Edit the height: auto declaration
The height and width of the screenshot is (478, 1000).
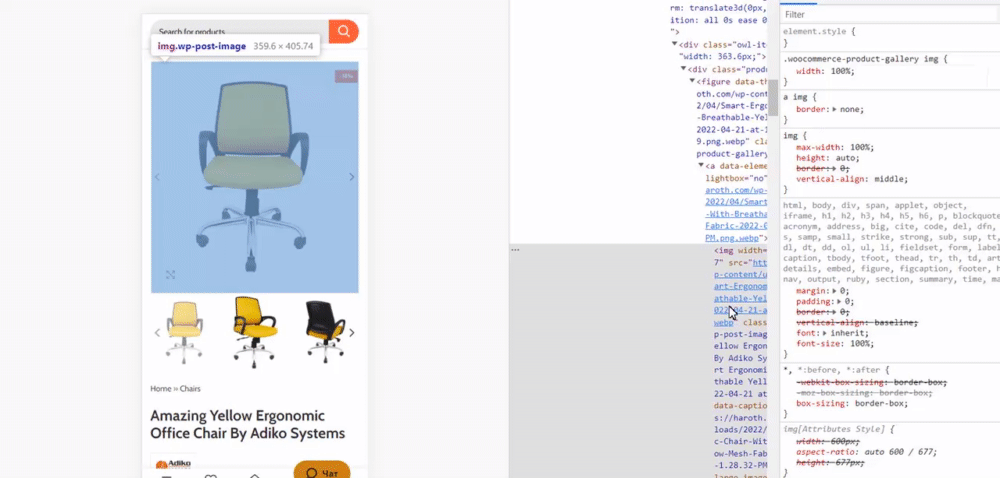(828, 158)
